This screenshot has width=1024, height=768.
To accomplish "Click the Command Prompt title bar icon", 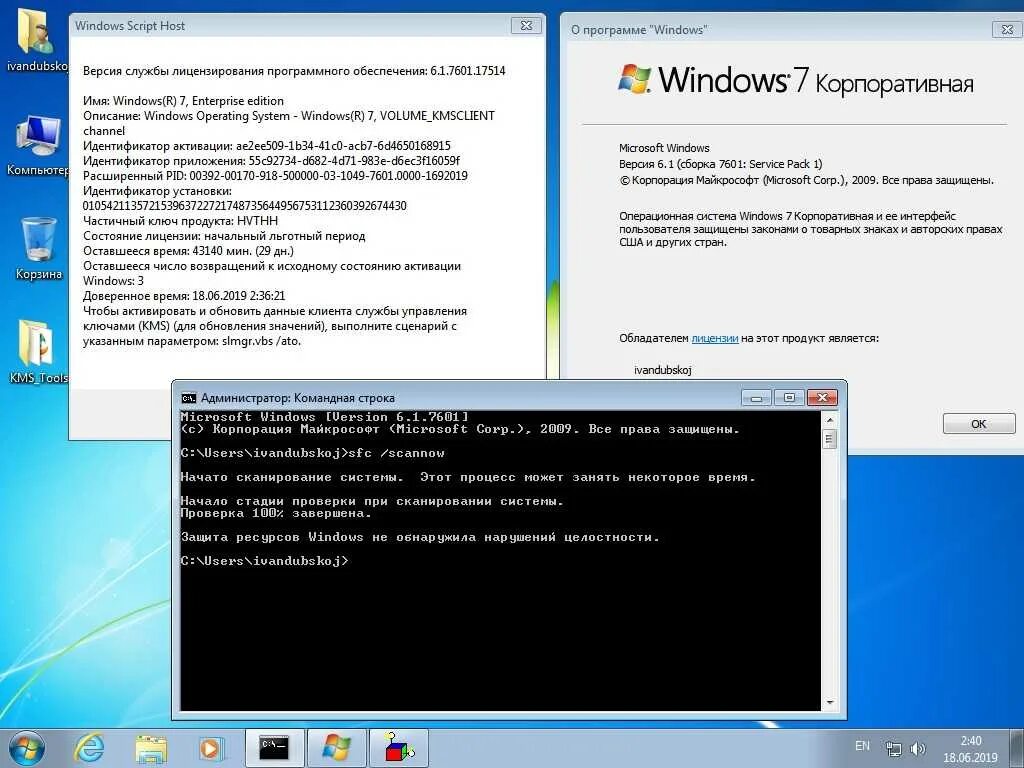I will coord(189,398).
